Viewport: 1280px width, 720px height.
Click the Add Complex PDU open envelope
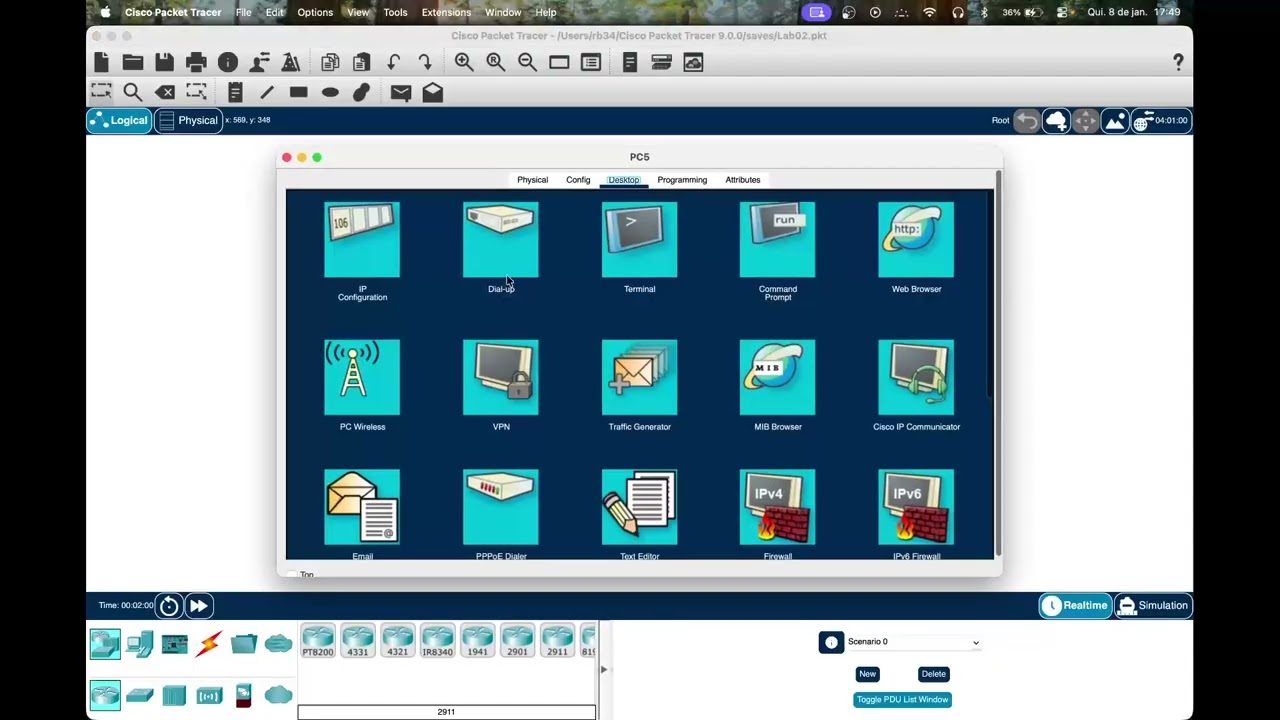point(432,92)
